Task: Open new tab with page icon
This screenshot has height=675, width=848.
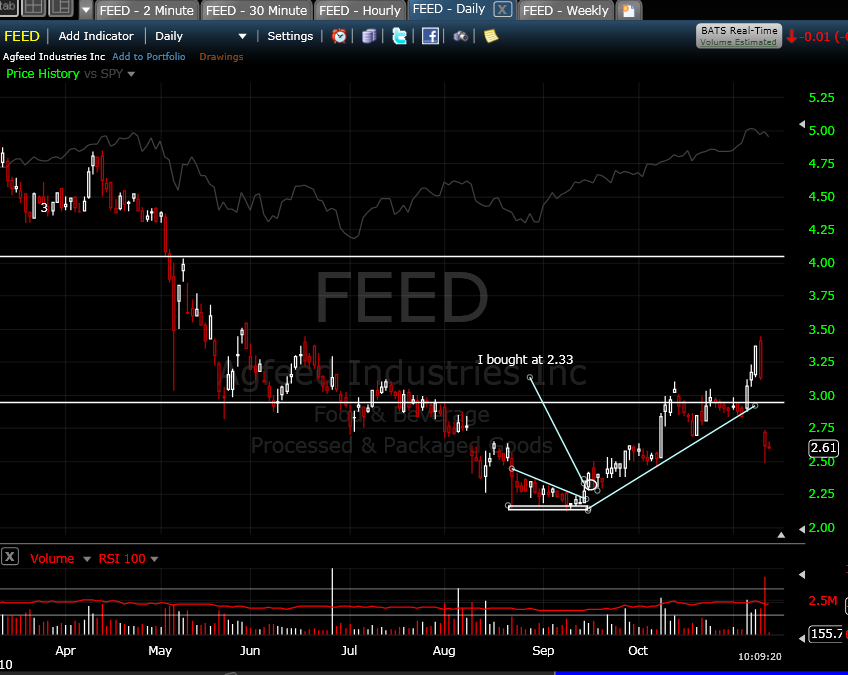Action: [628, 10]
